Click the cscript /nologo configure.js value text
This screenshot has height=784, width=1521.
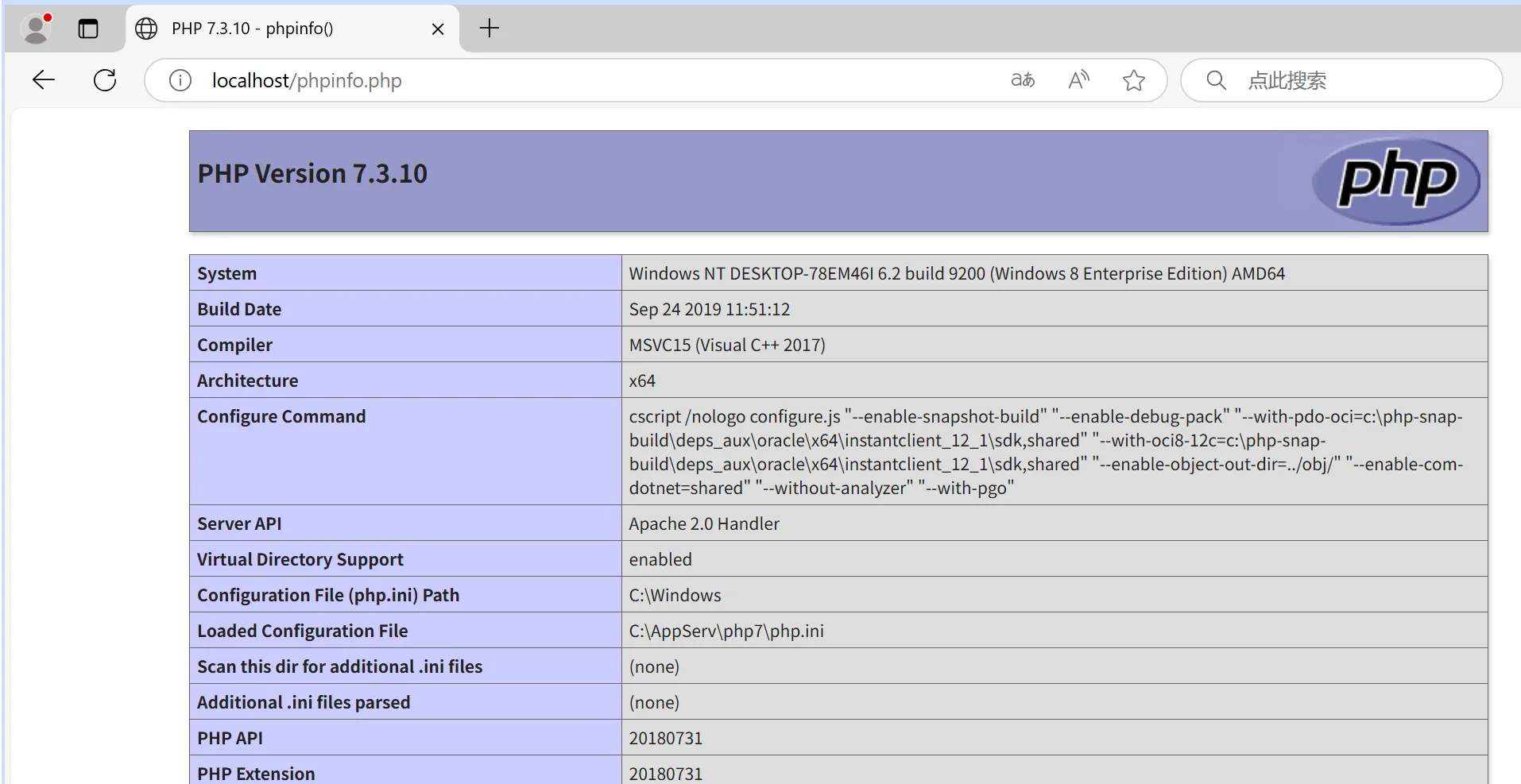tap(1046, 452)
